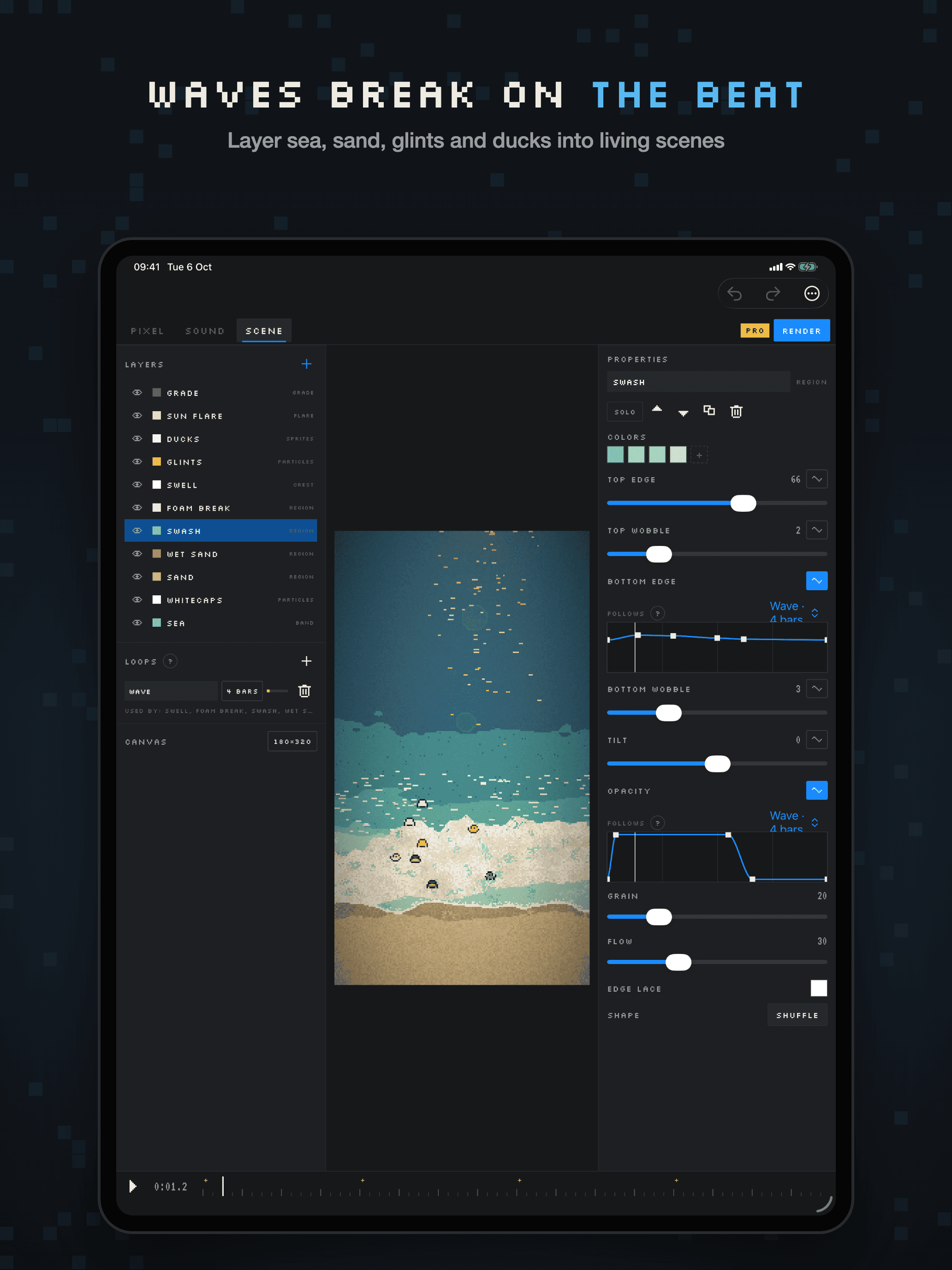952x1270 pixels.
Task: Open Opacity Wave 4 bars dropdown
Action: tap(794, 821)
